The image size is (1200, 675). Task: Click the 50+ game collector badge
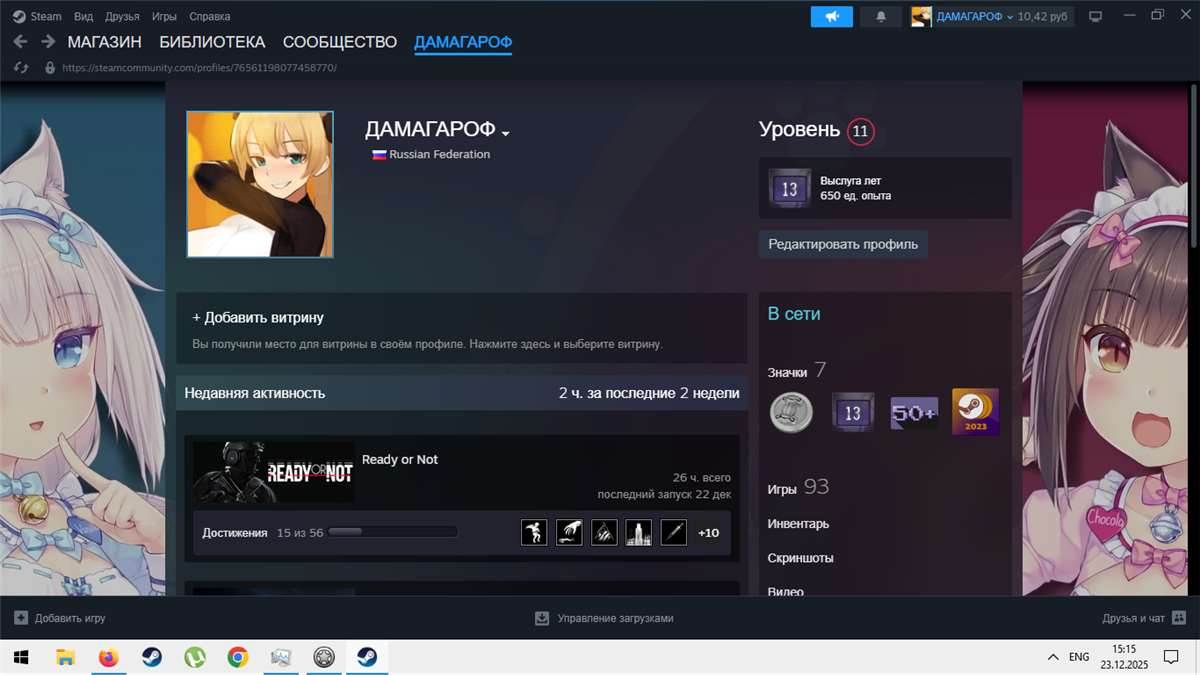pos(914,412)
